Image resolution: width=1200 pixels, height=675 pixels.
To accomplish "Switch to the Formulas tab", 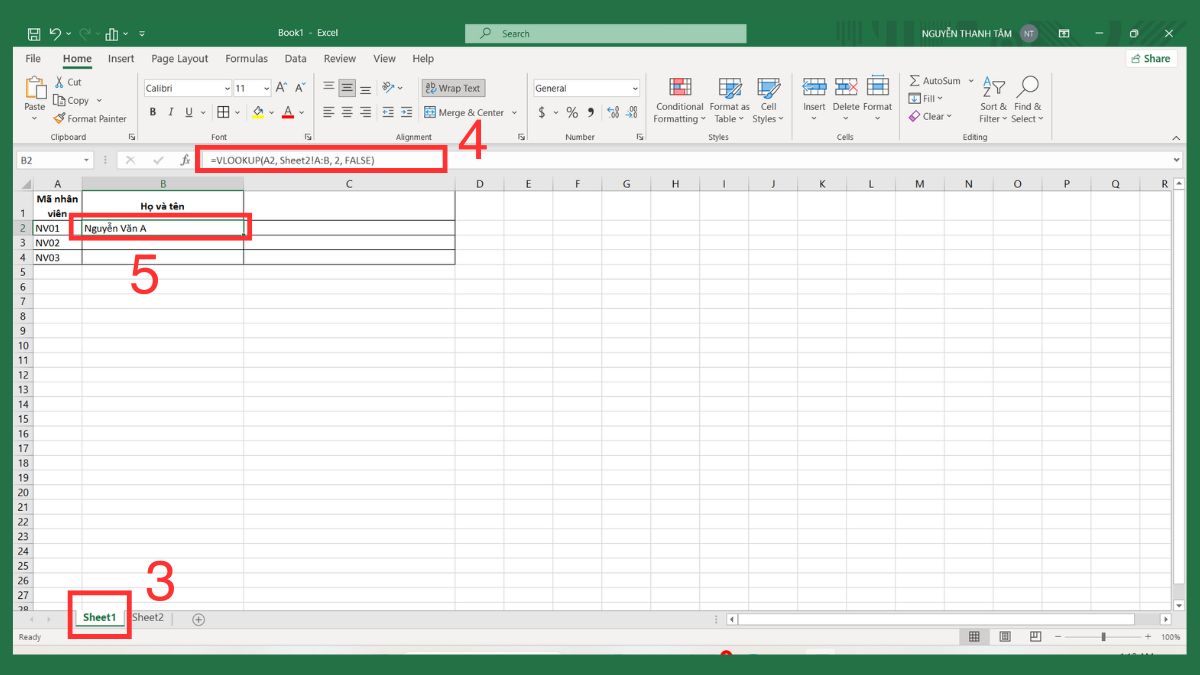I will click(x=246, y=59).
